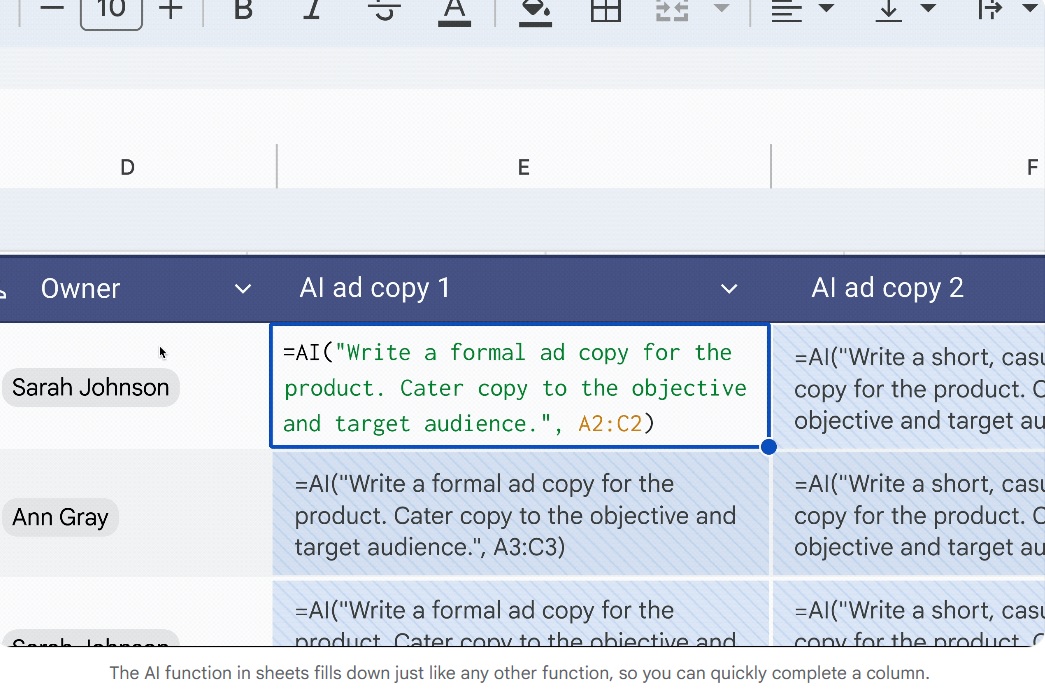Open the fill color picker
The image size is (1045, 695).
pyautogui.click(x=535, y=11)
